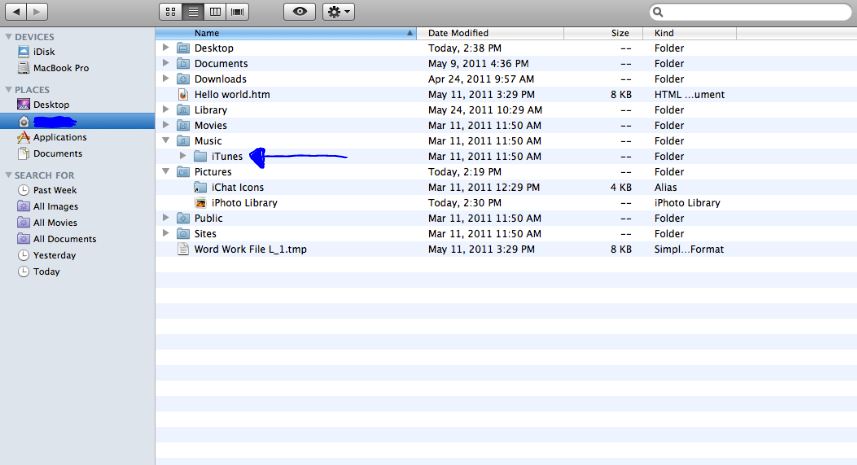Expand the Desktop folder disclosure triangle
This screenshot has width=857, height=465.
166,48
